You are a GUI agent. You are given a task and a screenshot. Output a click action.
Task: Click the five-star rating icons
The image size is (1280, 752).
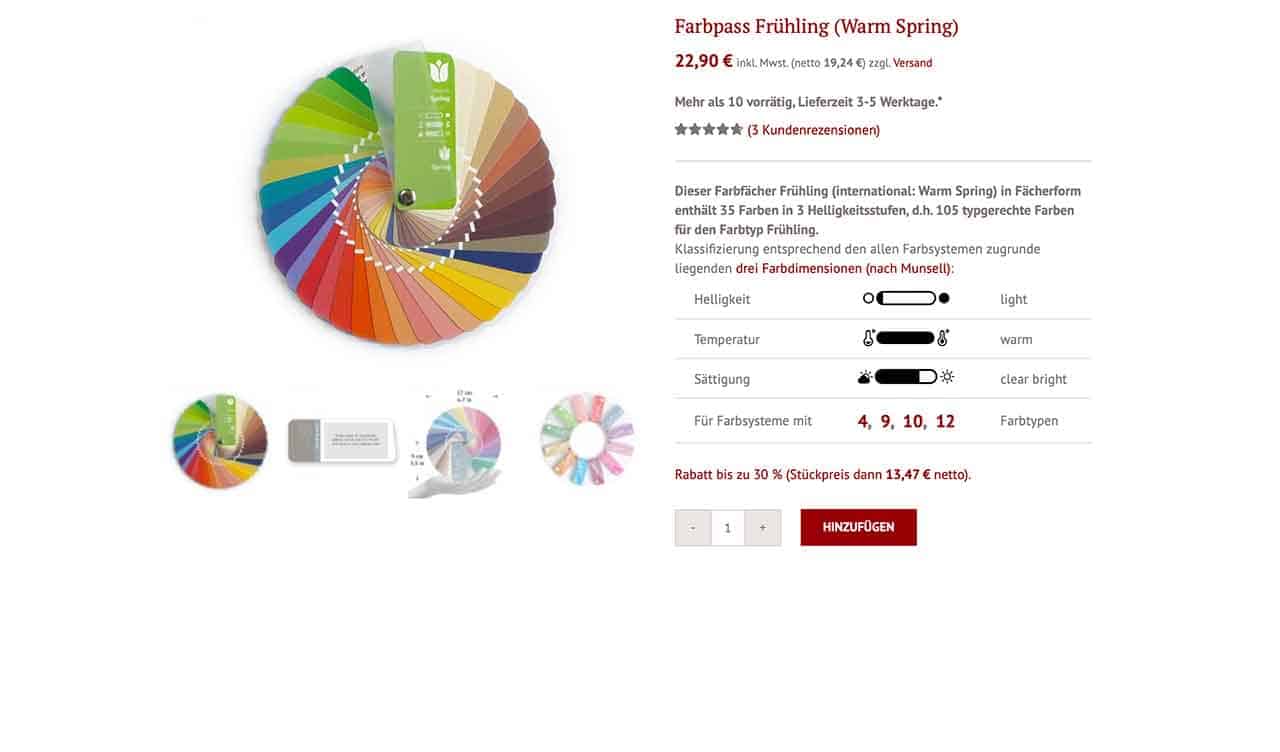(x=709, y=130)
